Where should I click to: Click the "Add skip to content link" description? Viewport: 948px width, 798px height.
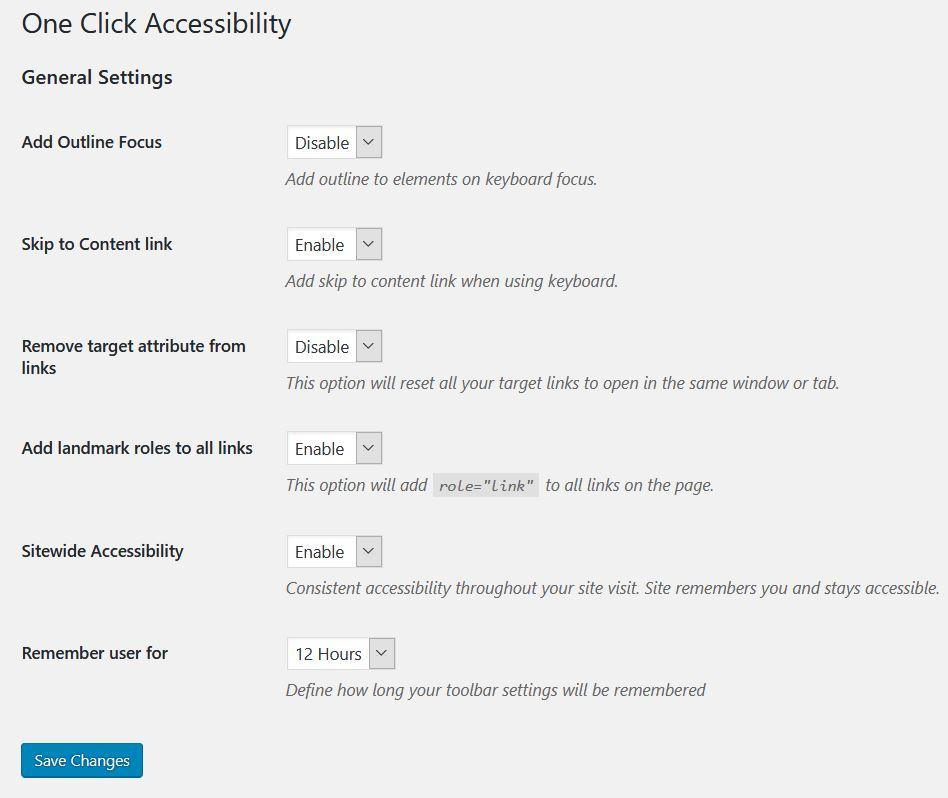[x=451, y=282]
